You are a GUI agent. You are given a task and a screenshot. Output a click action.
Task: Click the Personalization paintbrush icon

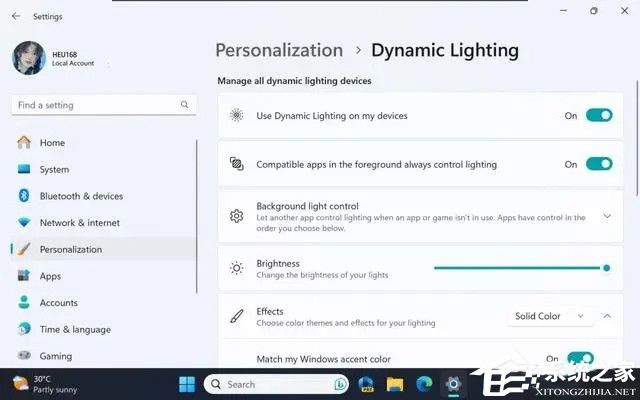click(x=24, y=249)
